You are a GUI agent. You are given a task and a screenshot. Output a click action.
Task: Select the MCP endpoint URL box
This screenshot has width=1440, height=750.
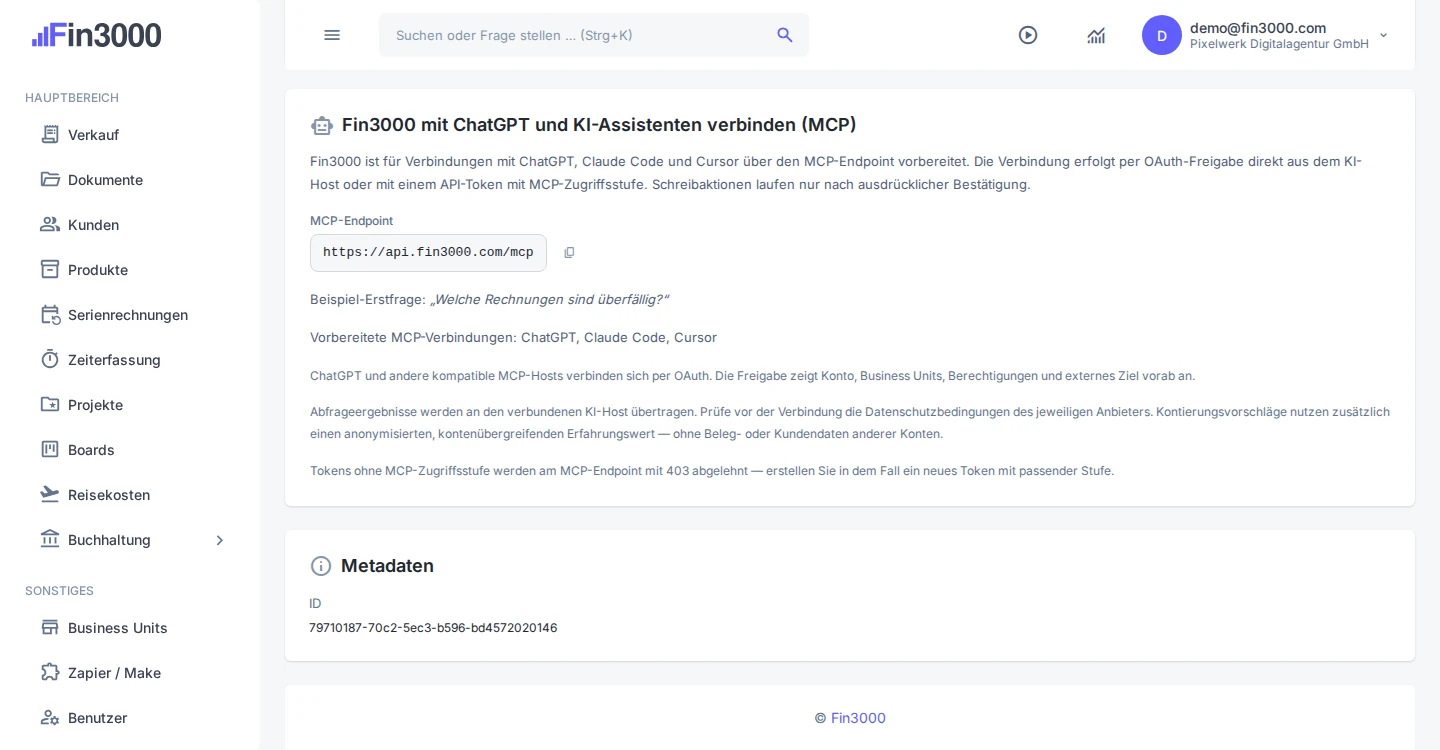pyautogui.click(x=428, y=253)
